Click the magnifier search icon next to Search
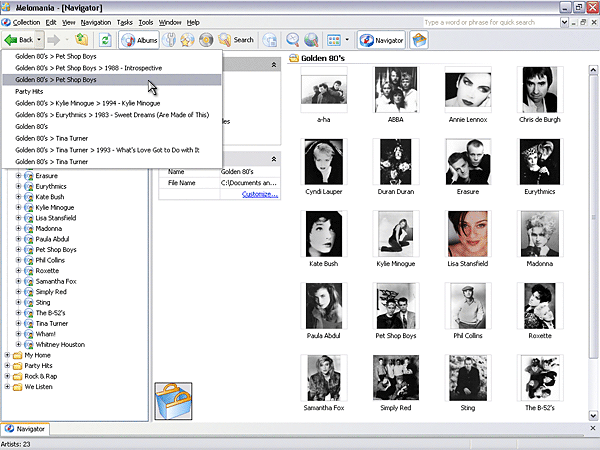Viewport: 600px width, 450px height. pos(224,40)
